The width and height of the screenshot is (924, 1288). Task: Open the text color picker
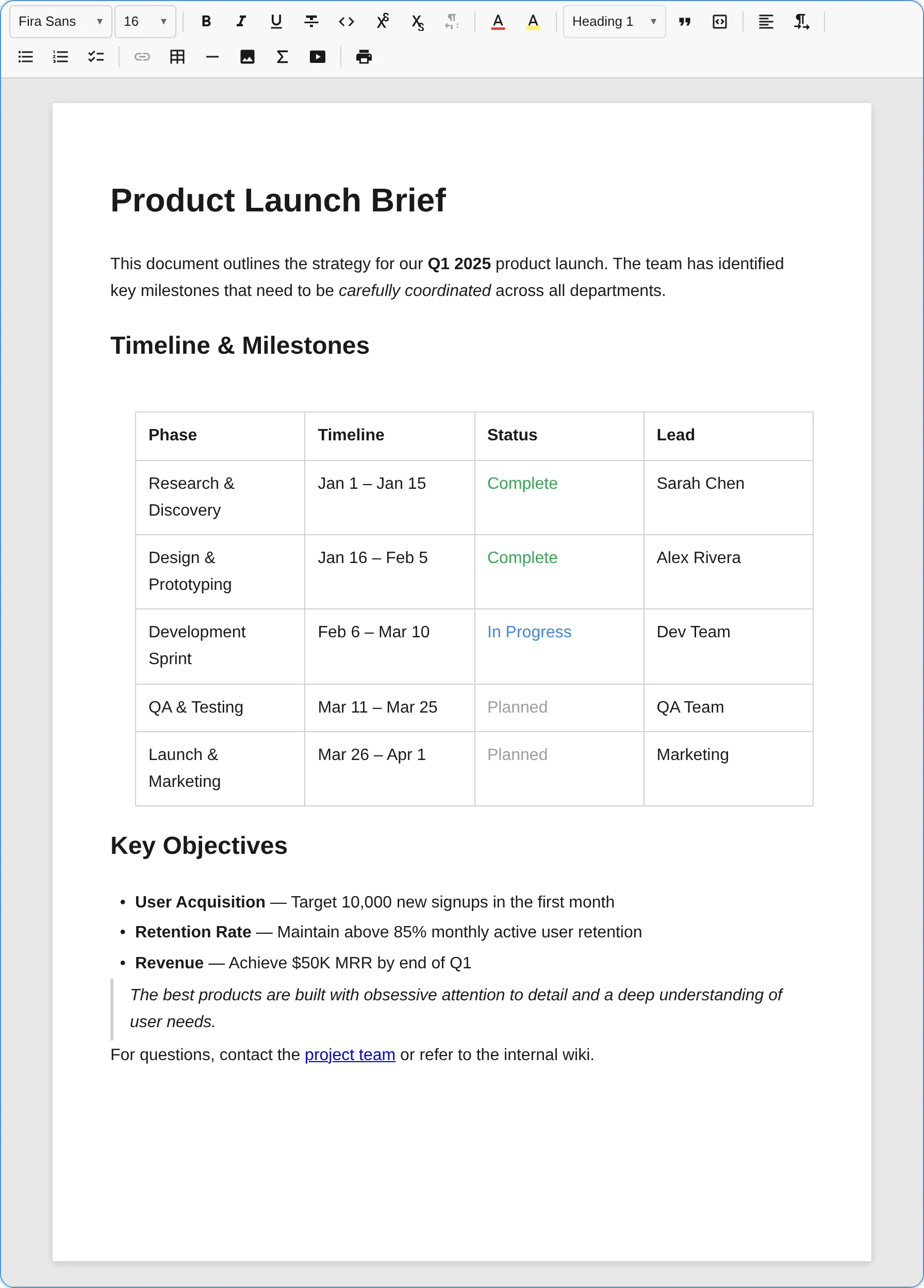pyautogui.click(x=498, y=22)
